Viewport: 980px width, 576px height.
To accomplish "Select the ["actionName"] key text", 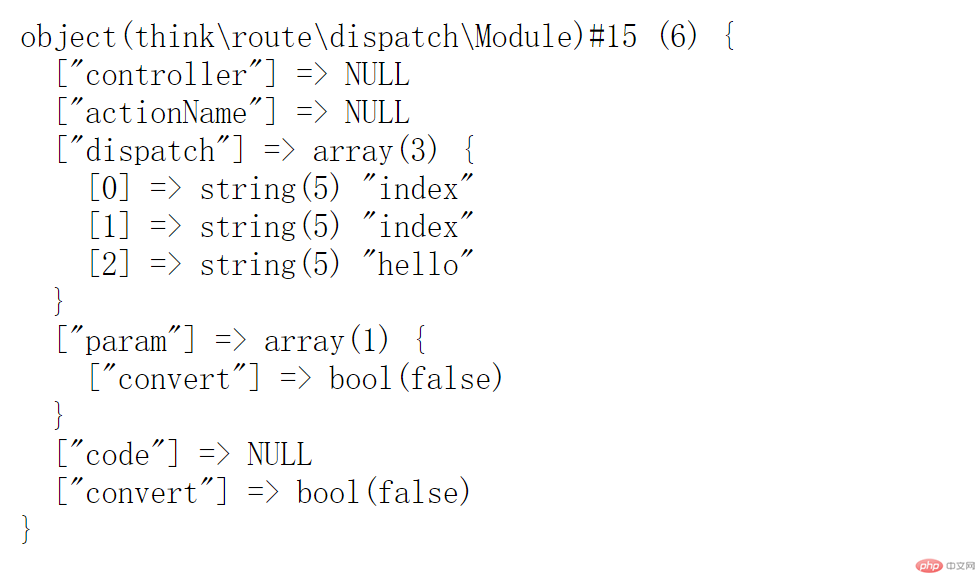I will point(166,113).
